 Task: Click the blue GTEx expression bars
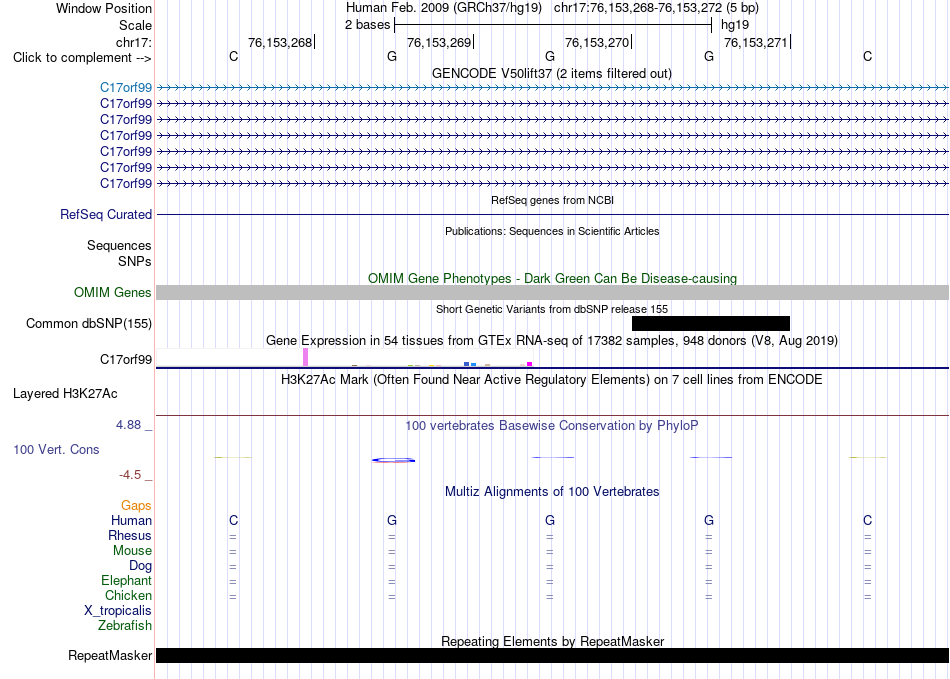click(470, 364)
